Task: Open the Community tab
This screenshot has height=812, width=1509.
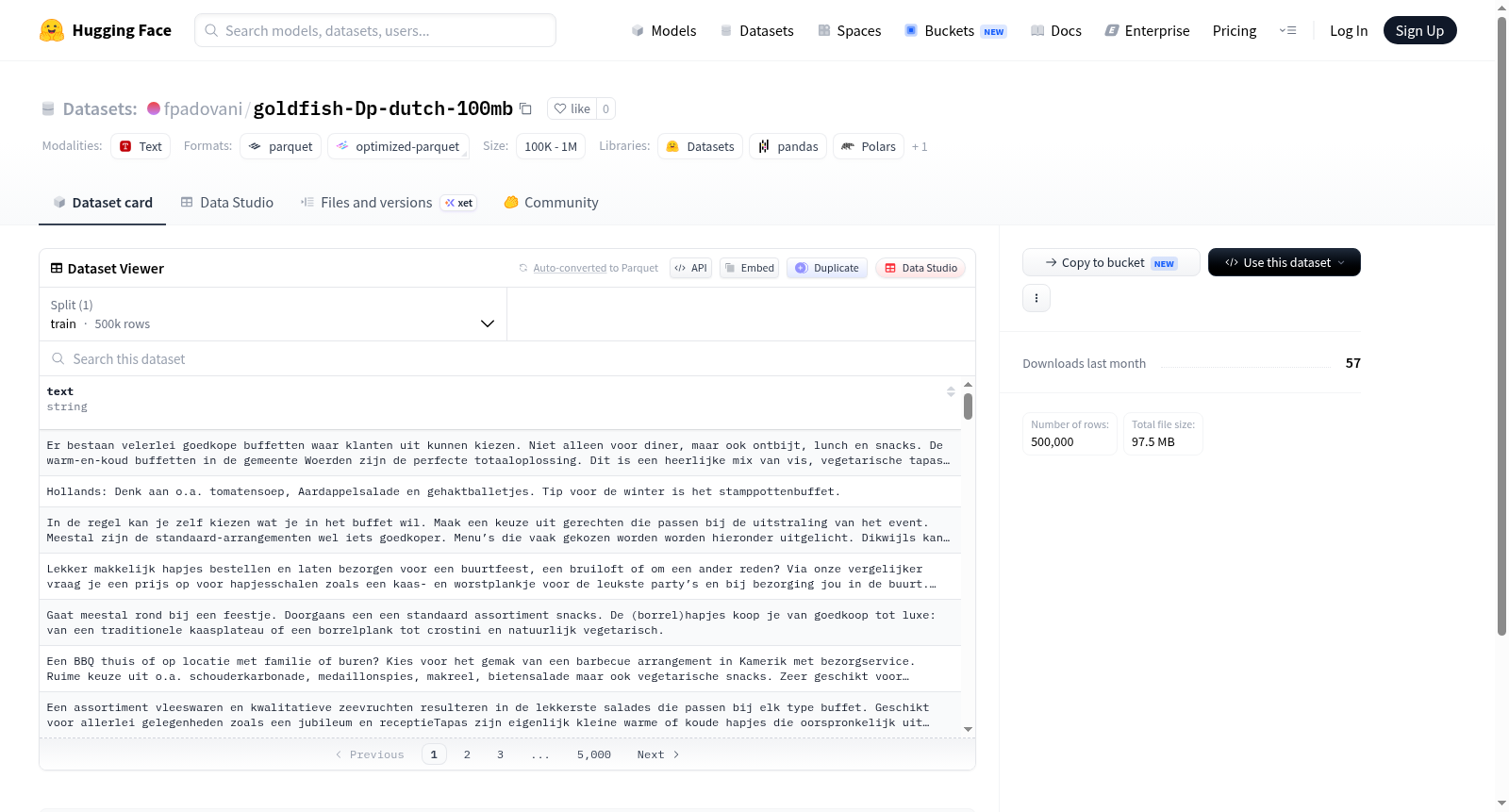Action: [x=552, y=203]
